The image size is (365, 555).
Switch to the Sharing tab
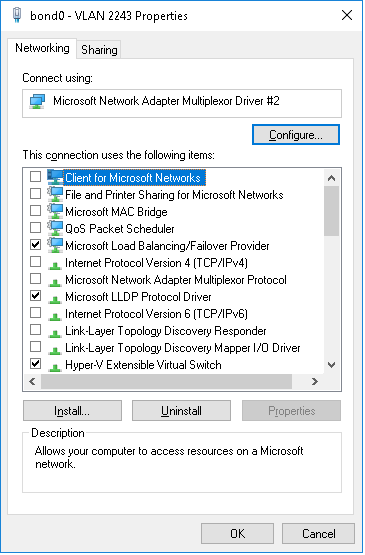pos(99,50)
